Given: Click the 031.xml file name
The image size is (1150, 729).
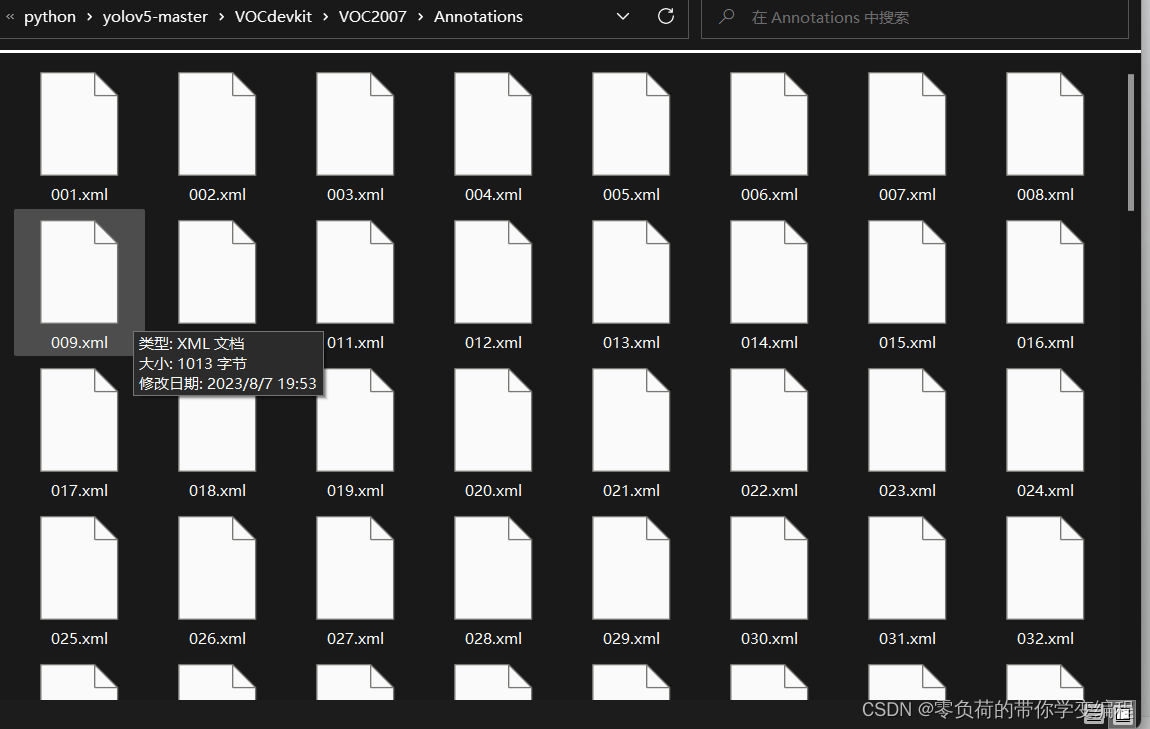Looking at the screenshot, I should click(907, 639).
